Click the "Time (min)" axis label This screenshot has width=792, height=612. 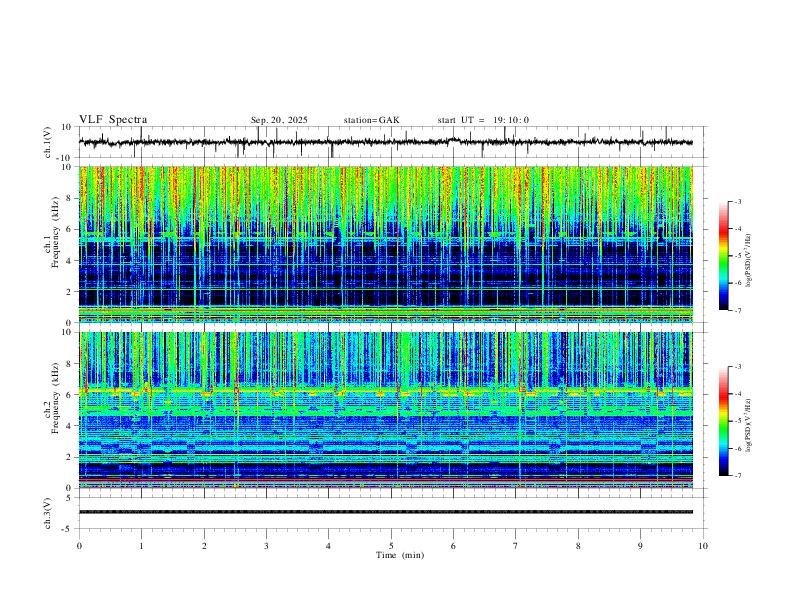click(400, 555)
